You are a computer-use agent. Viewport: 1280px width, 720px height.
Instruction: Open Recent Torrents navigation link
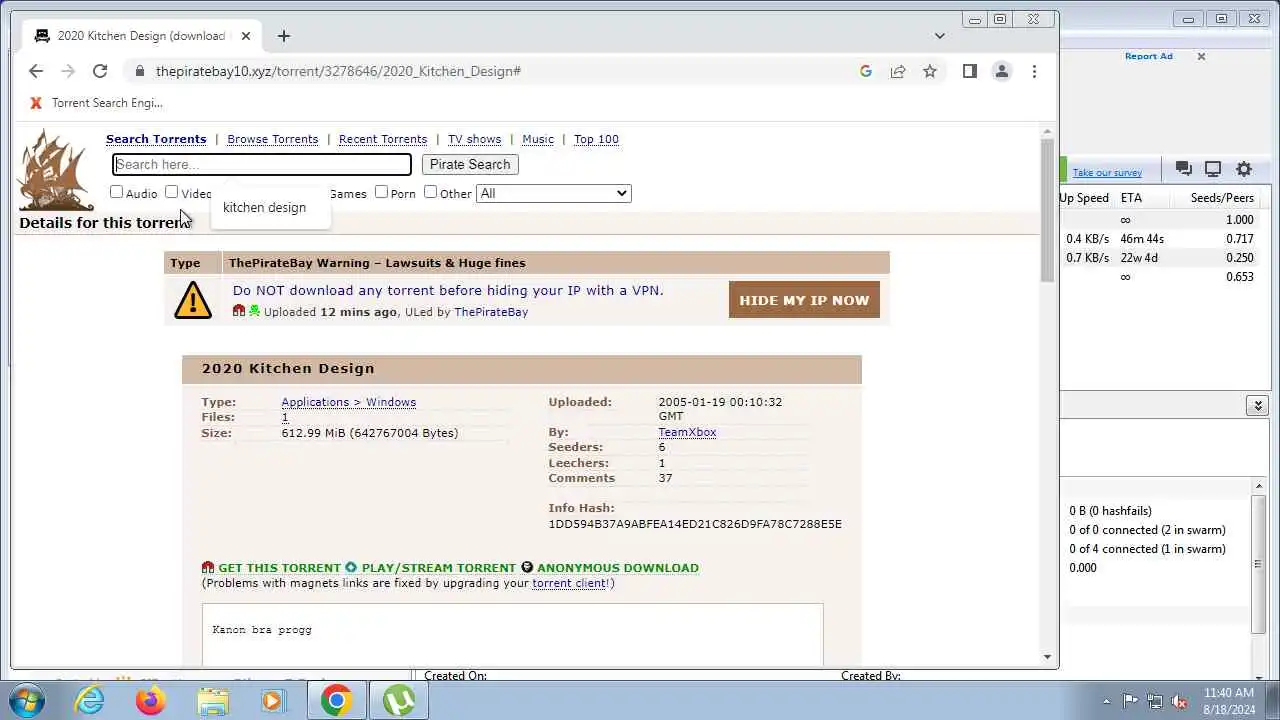[383, 139]
